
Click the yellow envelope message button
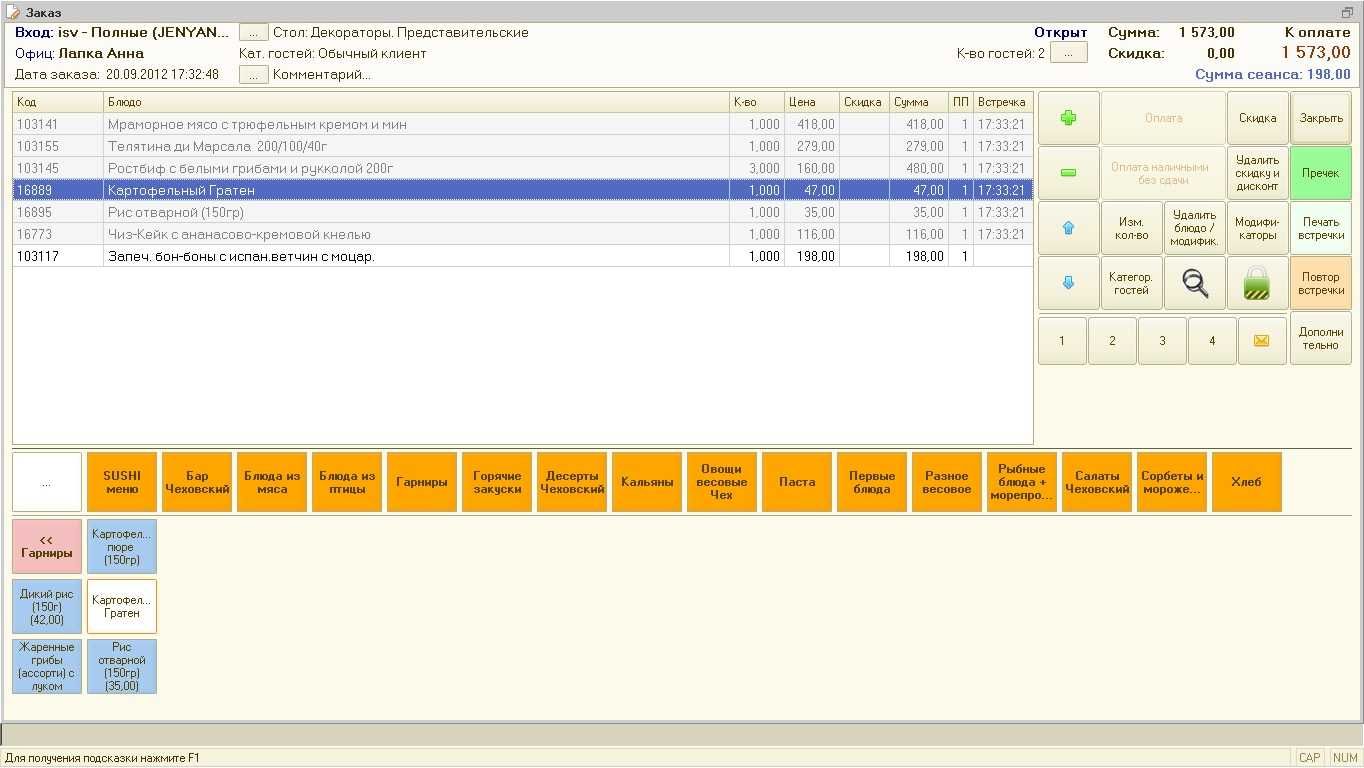[x=1262, y=341]
